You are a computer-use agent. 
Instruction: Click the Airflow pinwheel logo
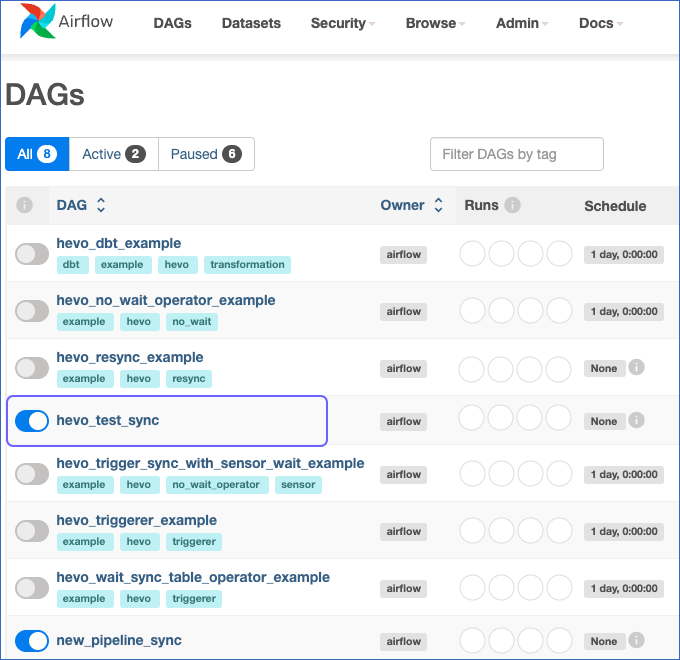tap(37, 21)
